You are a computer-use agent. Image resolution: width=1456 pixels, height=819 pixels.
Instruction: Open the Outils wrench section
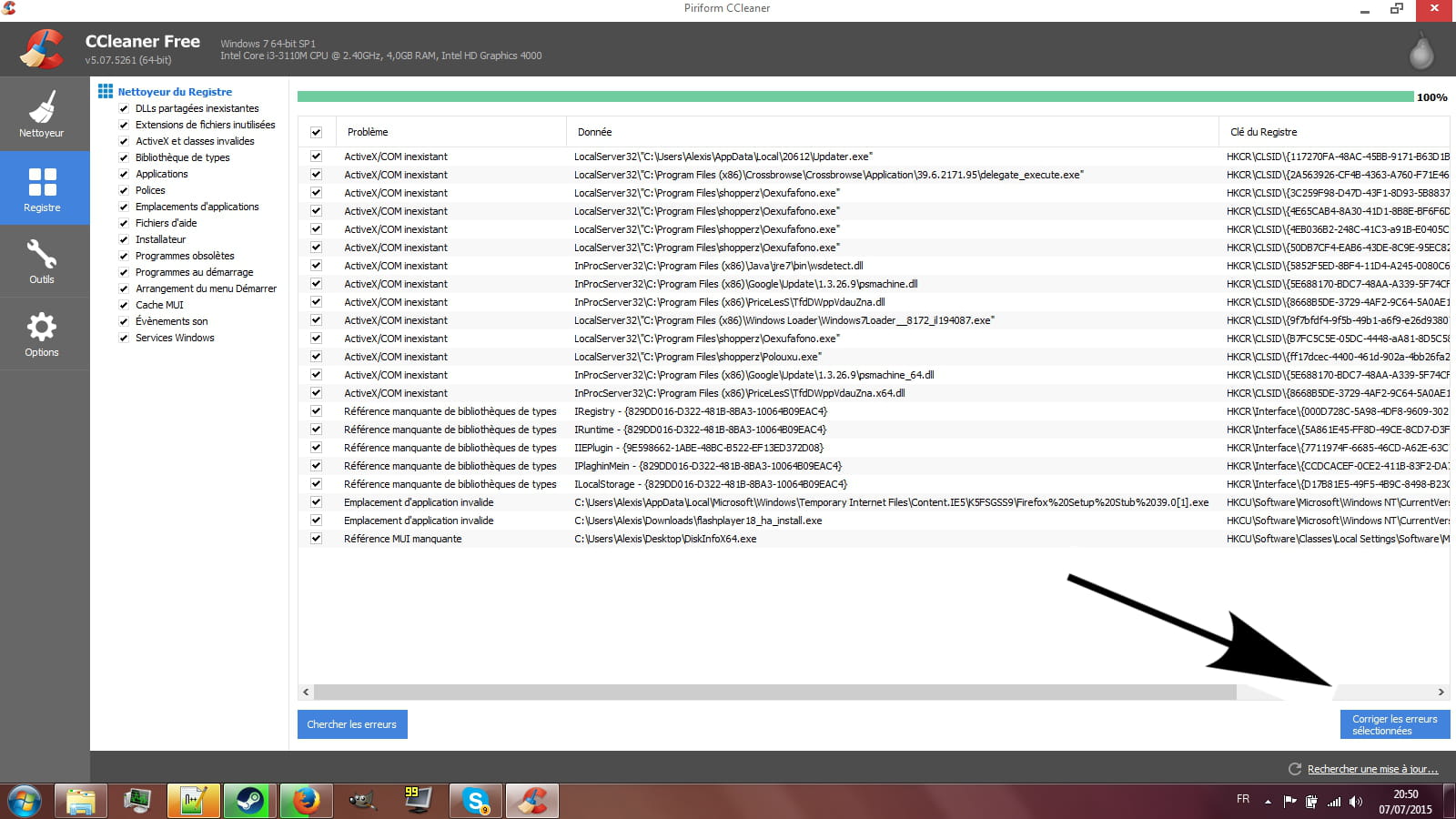click(42, 261)
